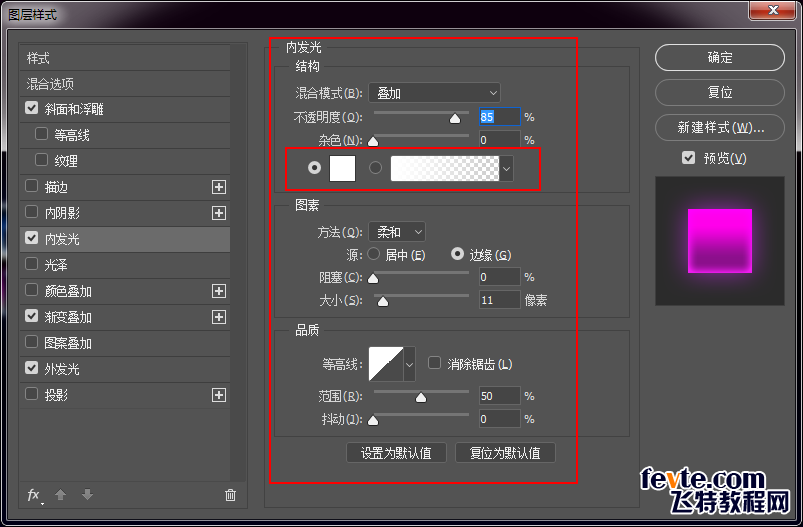Click the 大小 slider handle
Screen dimensions: 803x527
383,302
